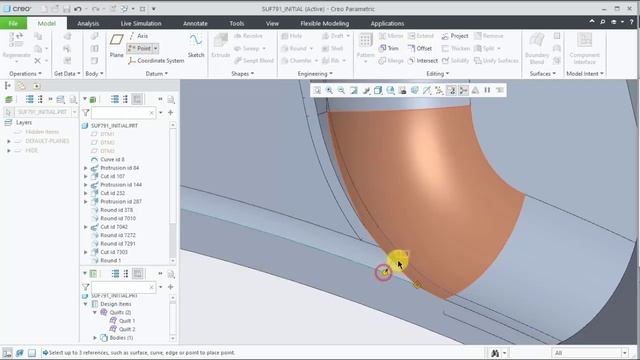Screen dimensions: 640x360
Task: Open the Datum group dropdown
Action: point(157,74)
